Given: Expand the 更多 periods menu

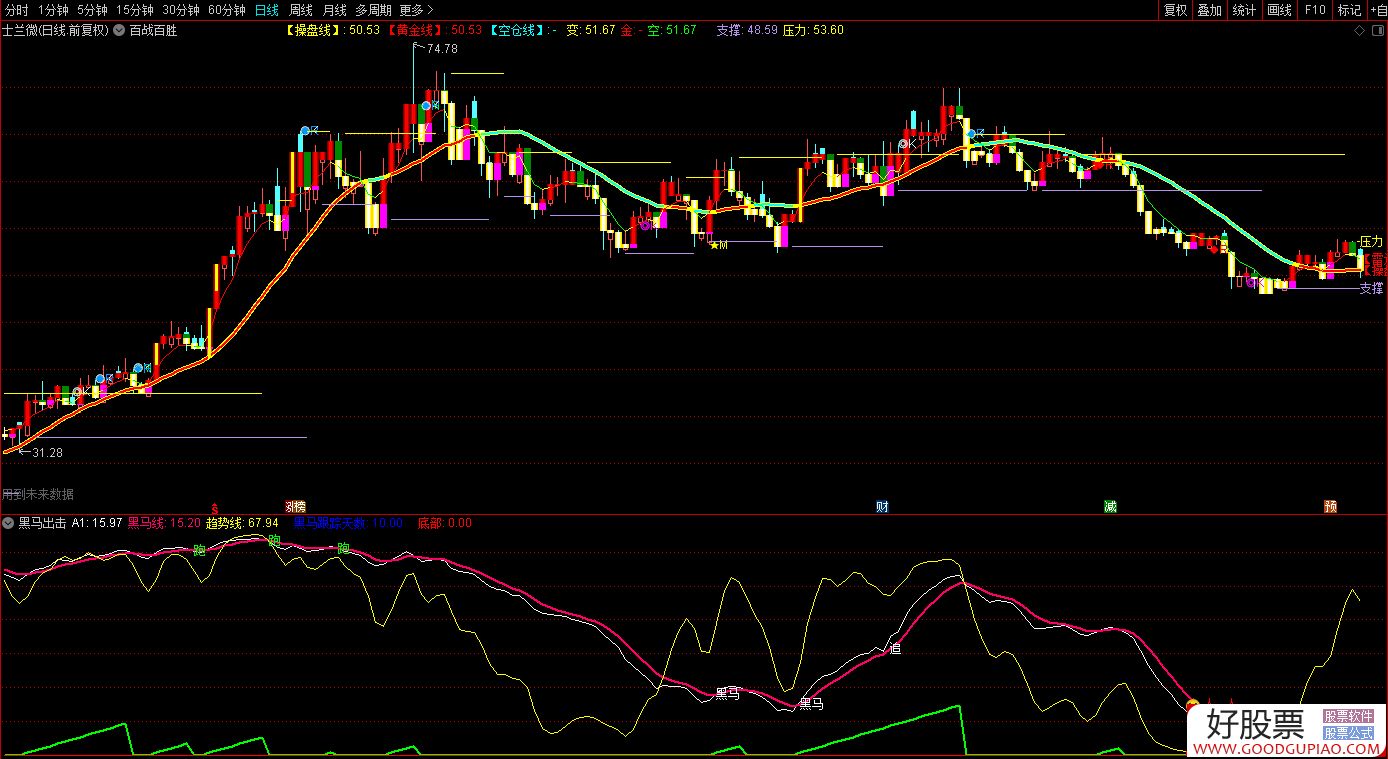Looking at the screenshot, I should [416, 10].
